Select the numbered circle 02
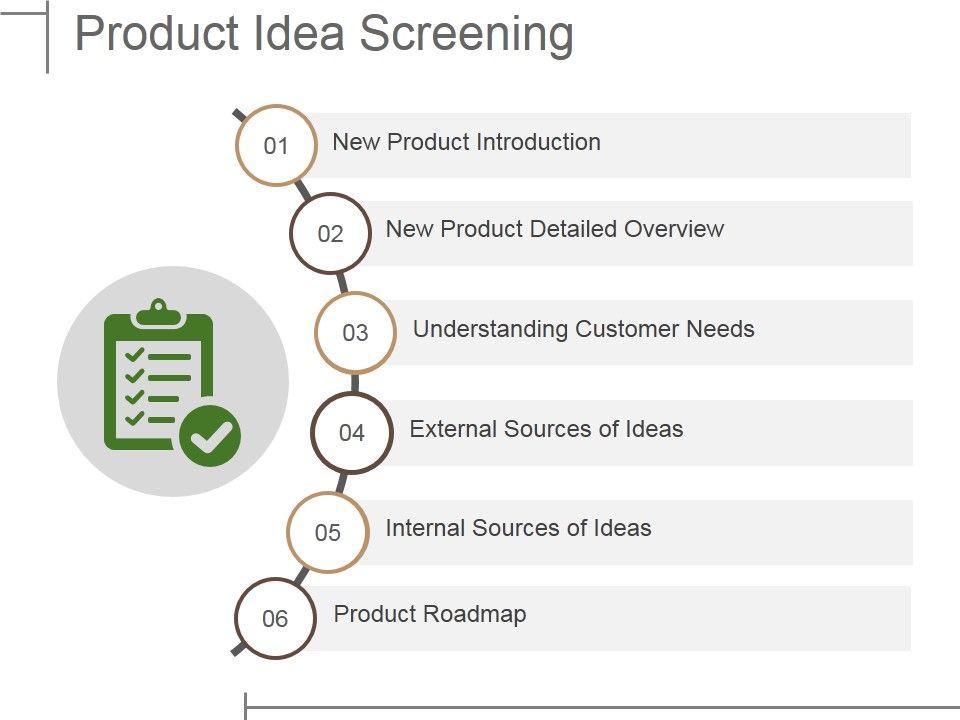Viewport: 960px width, 720px height. pyautogui.click(x=330, y=234)
